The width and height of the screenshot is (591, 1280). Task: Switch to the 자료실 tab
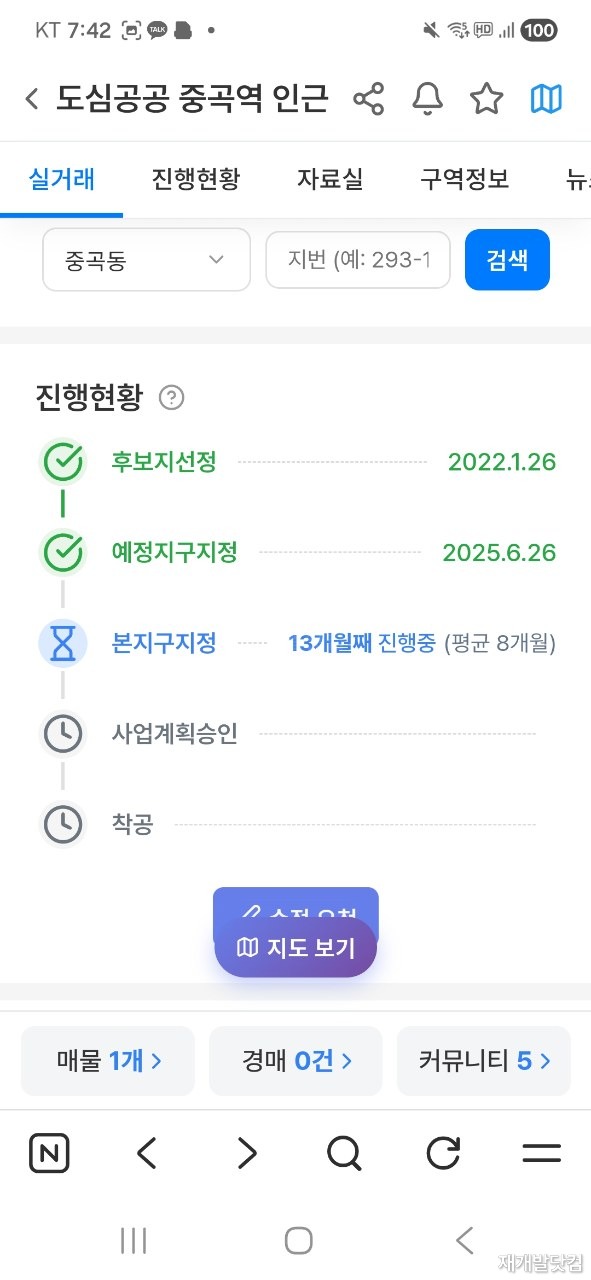point(330,179)
